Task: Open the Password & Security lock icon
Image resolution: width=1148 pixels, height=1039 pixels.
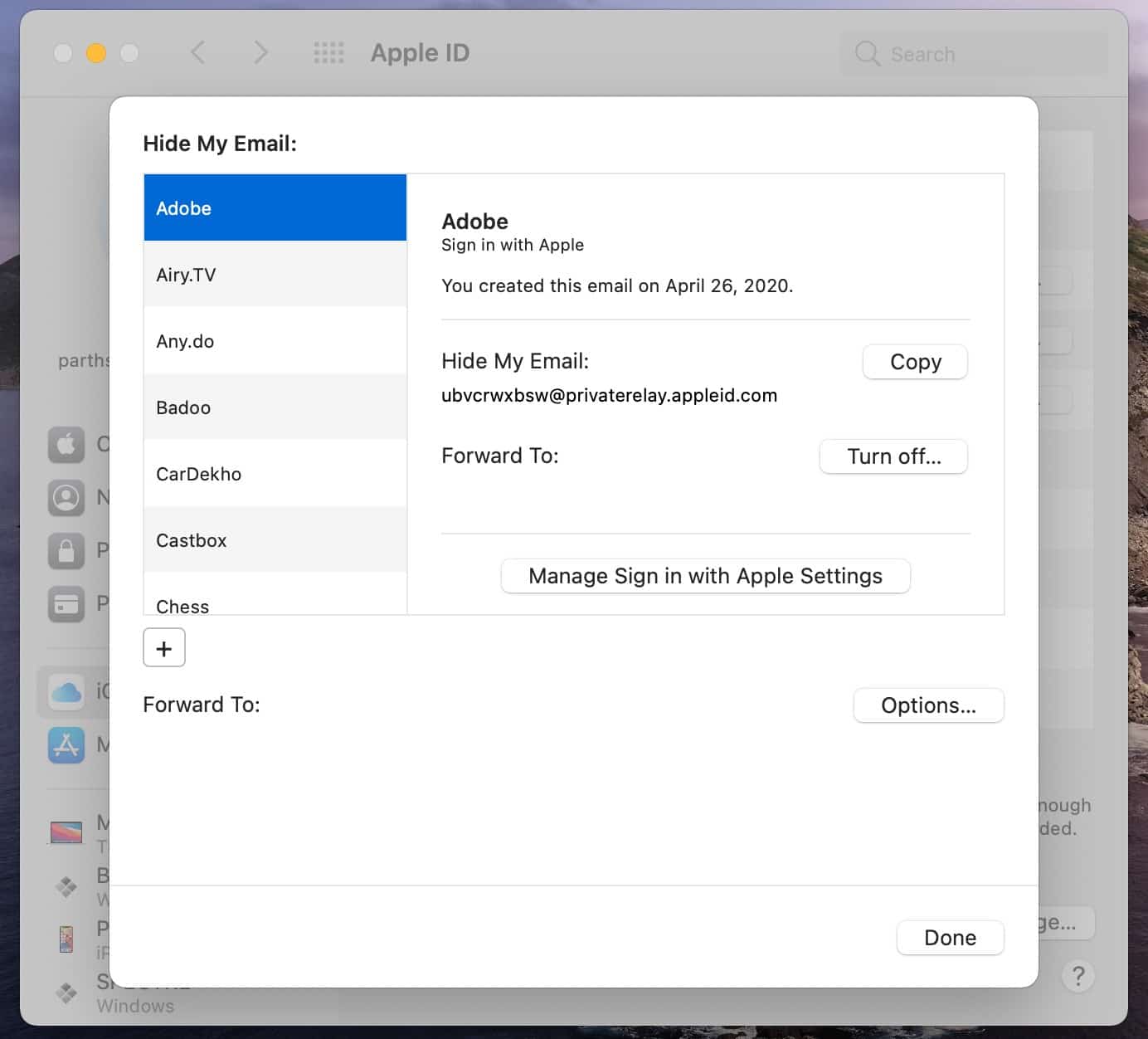Action: 66,550
